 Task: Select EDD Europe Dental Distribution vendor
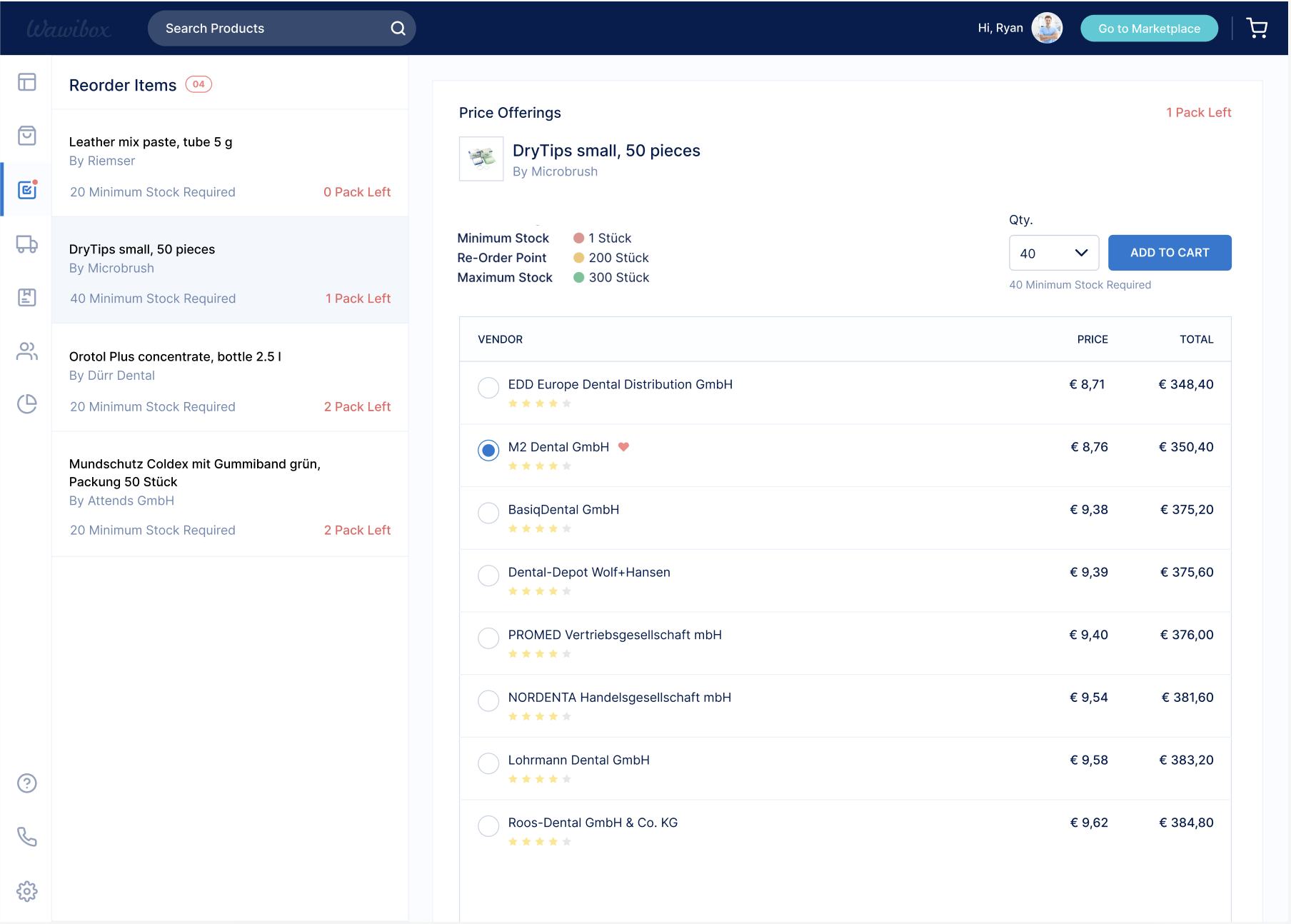click(488, 388)
